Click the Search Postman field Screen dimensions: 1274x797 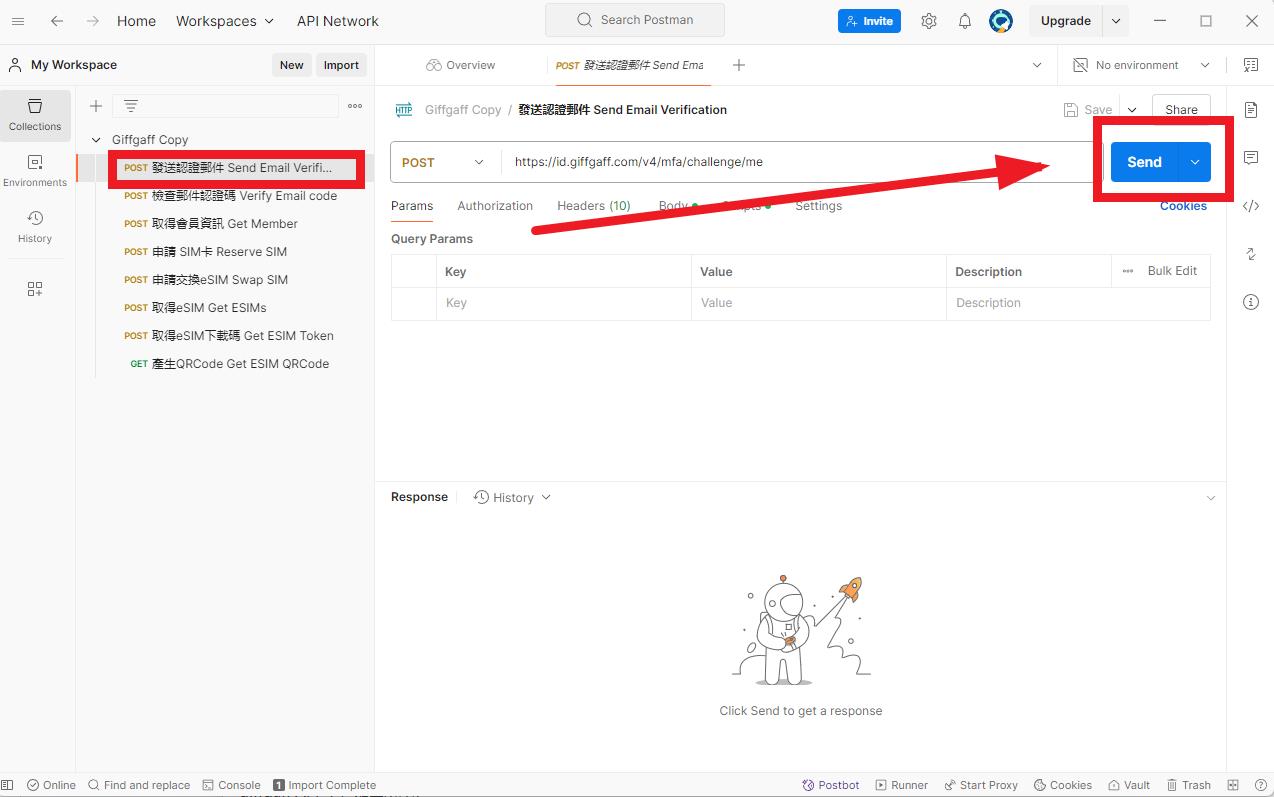pyautogui.click(x=635, y=20)
